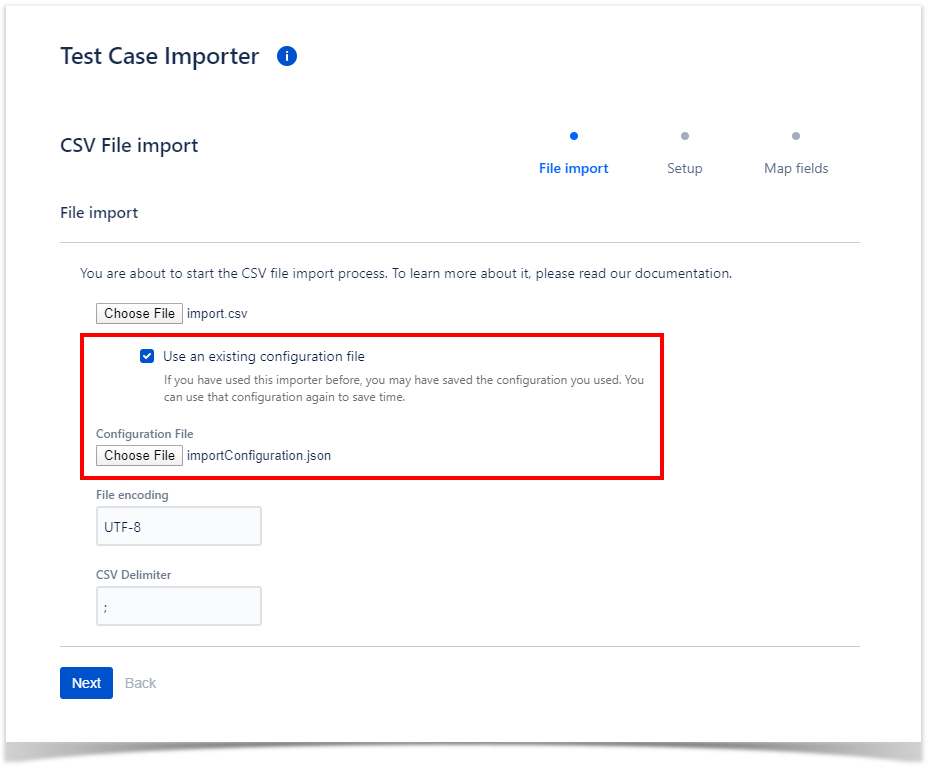Click the Back button
Image resolution: width=935 pixels, height=771 pixels.
coord(141,683)
